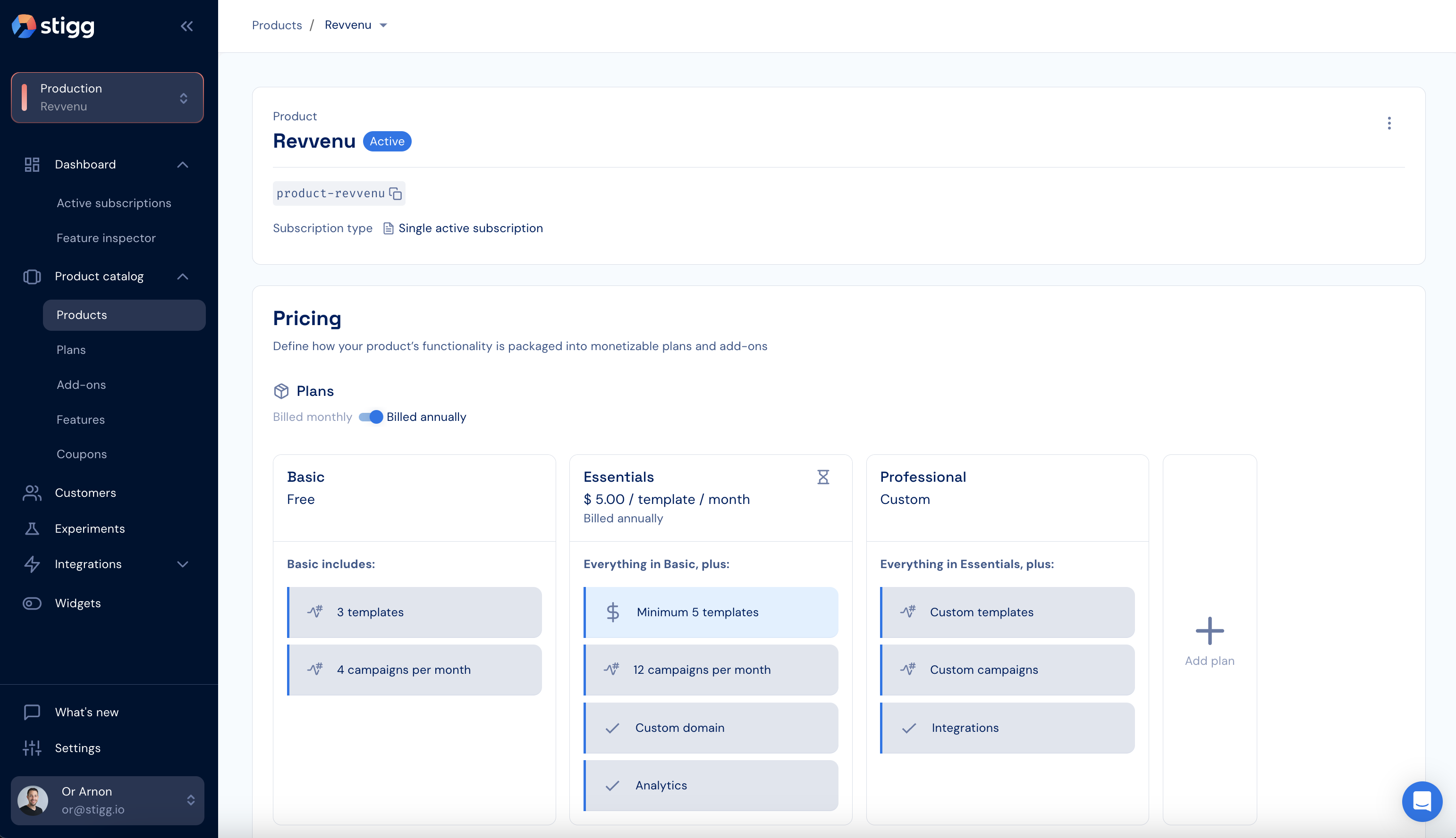This screenshot has width=1456, height=838.
Task: Expand the Integrations section chevron
Action: [183, 564]
